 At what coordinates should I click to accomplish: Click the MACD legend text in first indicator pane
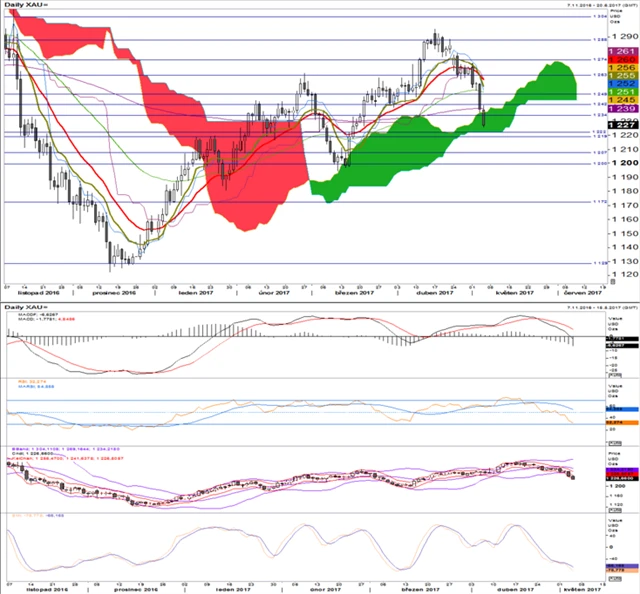pyautogui.click(x=46, y=317)
